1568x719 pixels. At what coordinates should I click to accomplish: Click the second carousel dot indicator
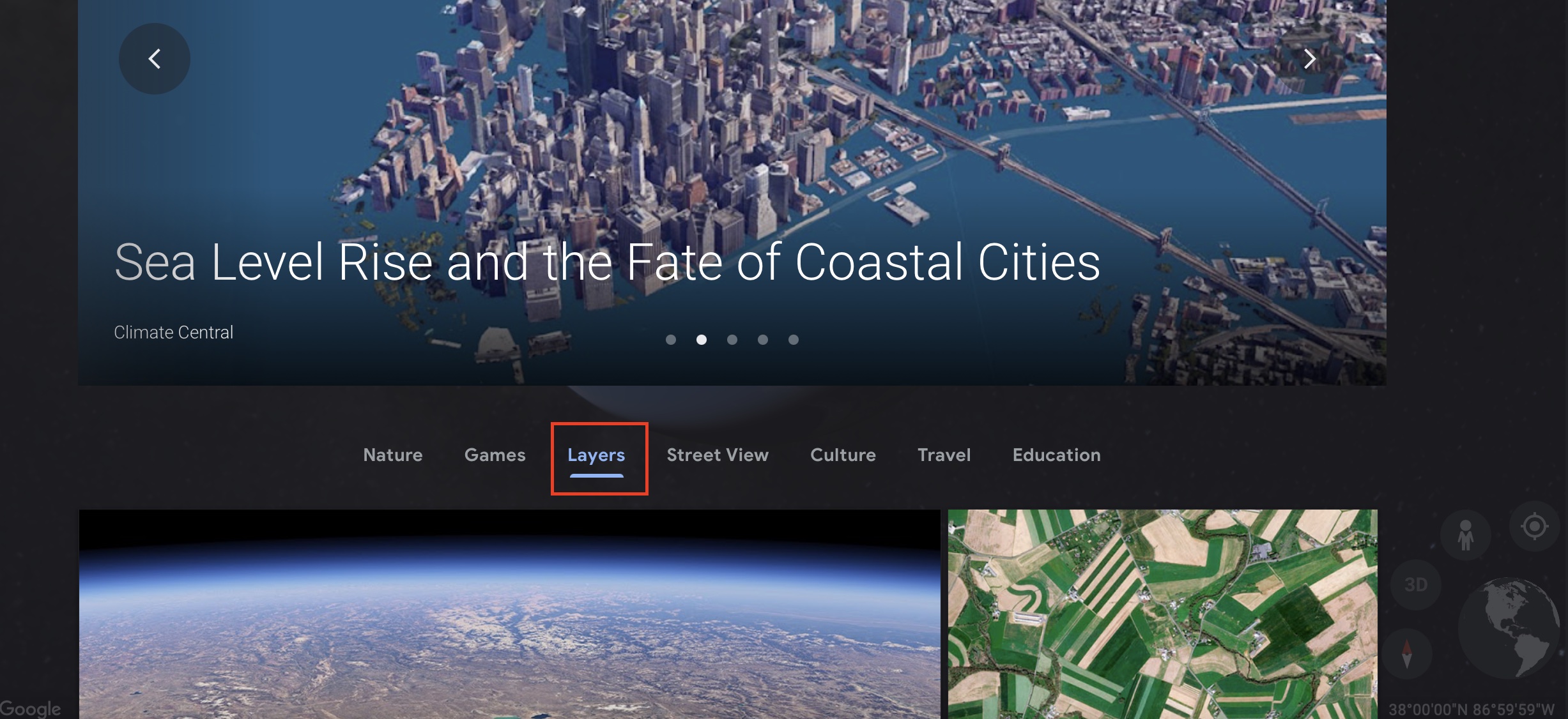click(701, 339)
